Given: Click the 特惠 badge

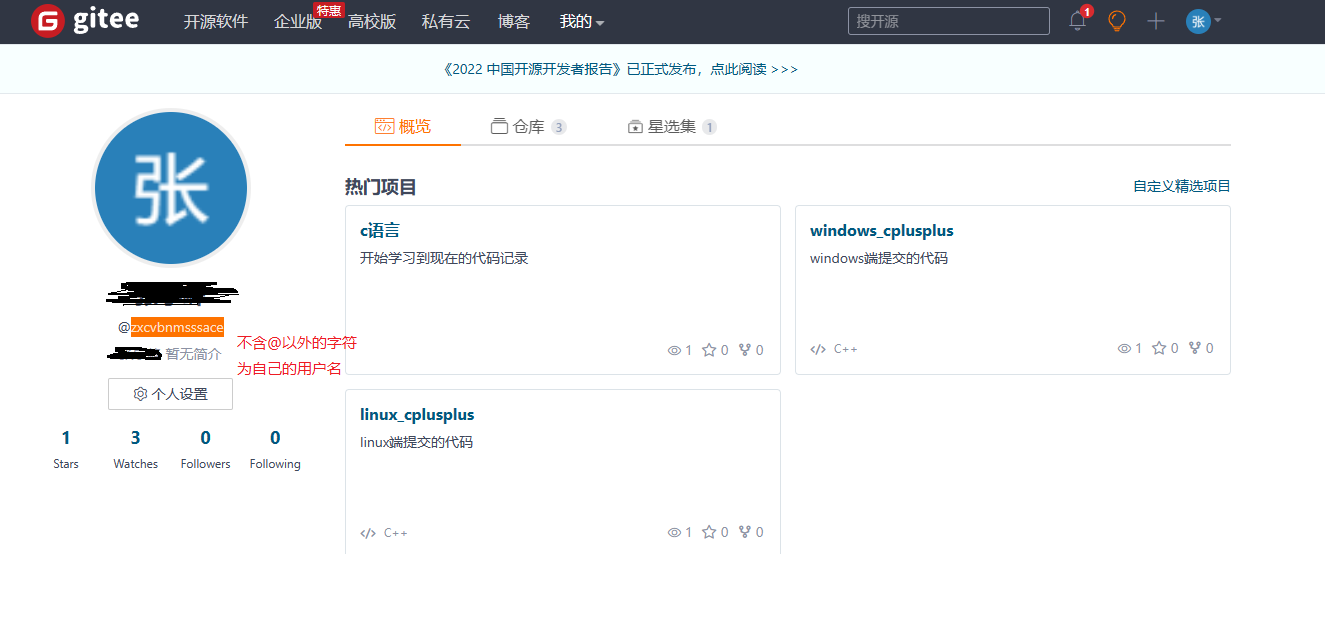Looking at the screenshot, I should pos(330,10).
